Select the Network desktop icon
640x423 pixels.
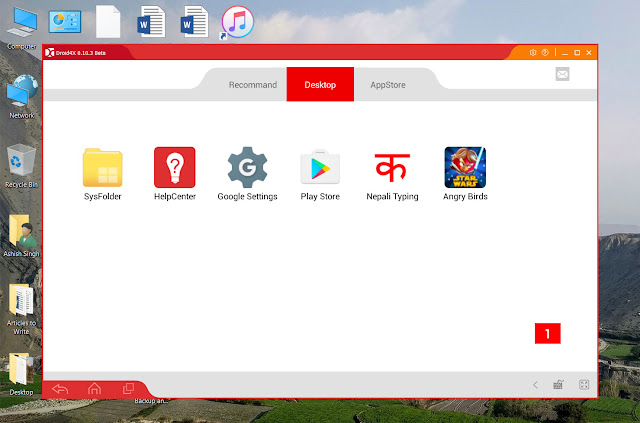22,97
